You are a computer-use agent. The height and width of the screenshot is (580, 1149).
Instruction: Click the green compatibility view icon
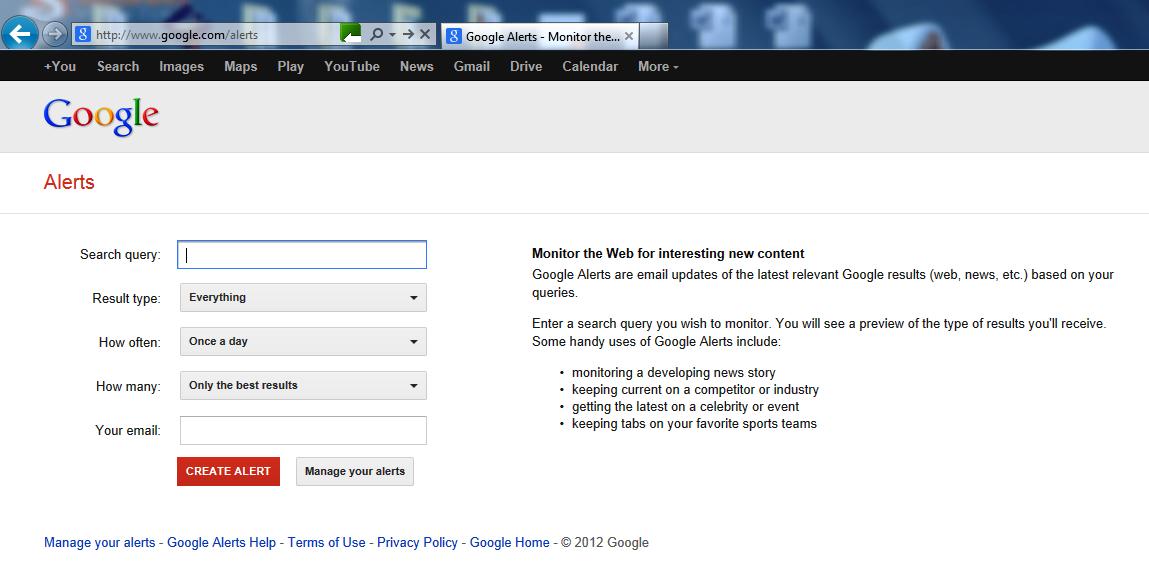351,34
